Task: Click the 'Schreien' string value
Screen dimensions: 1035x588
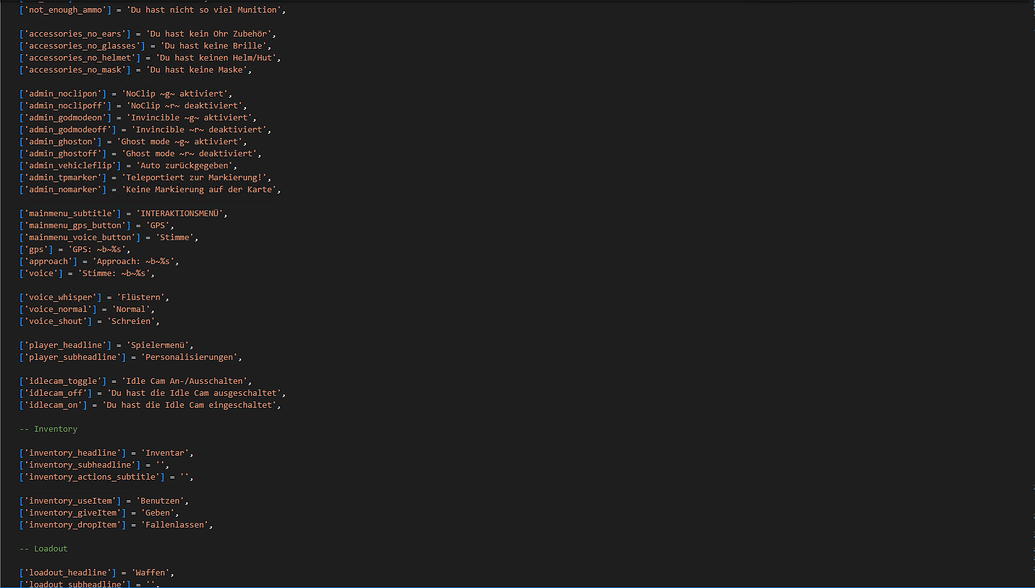Action: point(158,321)
